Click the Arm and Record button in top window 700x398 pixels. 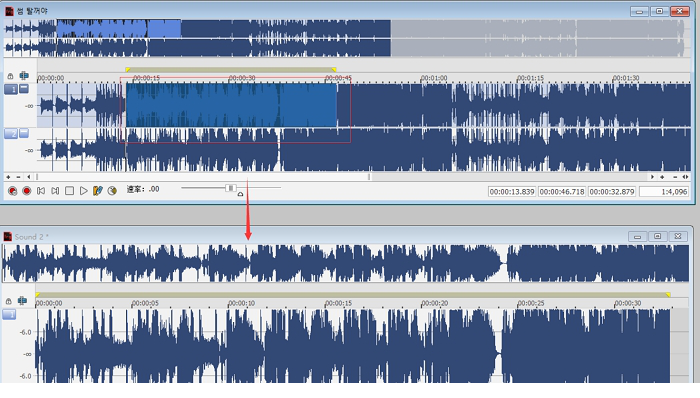[12, 191]
